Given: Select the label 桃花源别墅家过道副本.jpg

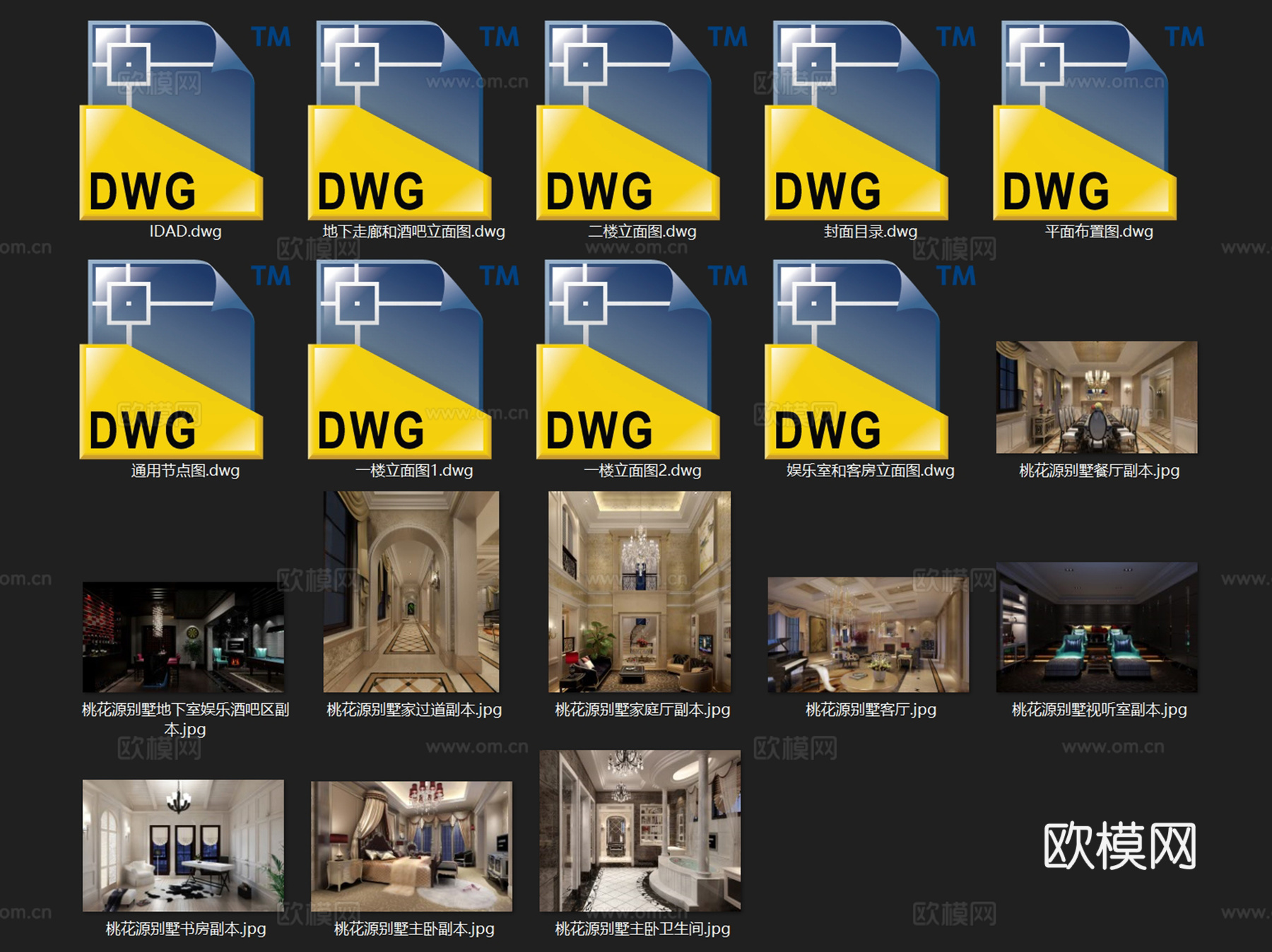Looking at the screenshot, I should pyautogui.click(x=414, y=709).
